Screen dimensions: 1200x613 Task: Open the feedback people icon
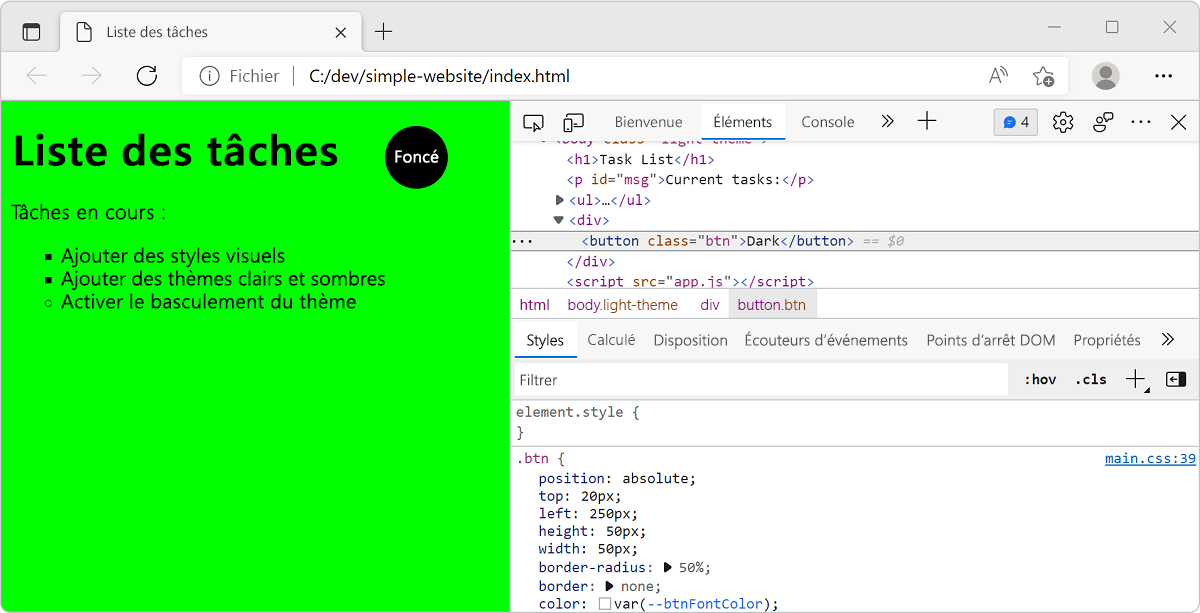click(1103, 122)
